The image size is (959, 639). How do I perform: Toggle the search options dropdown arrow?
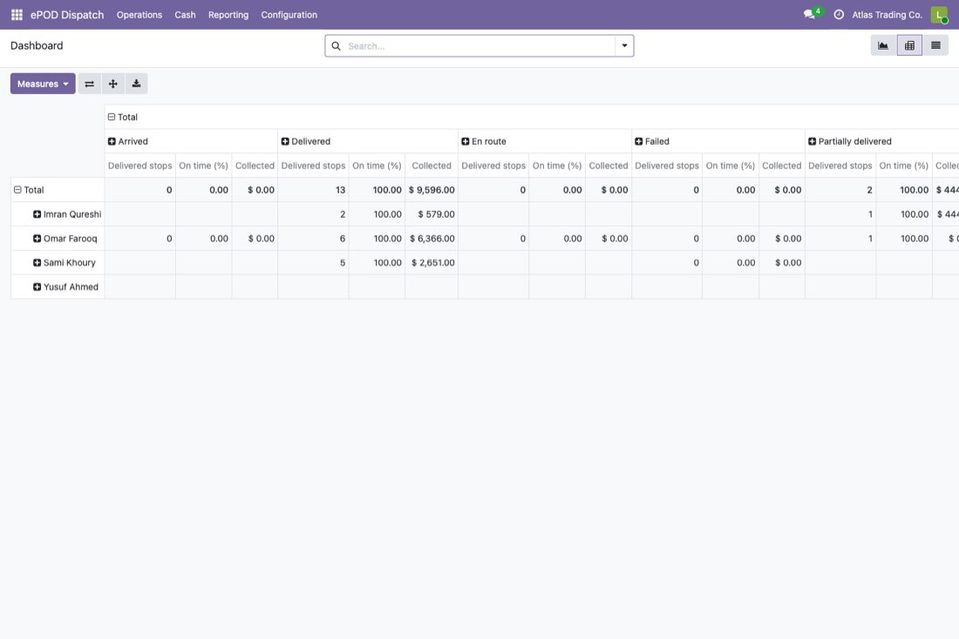(x=624, y=46)
